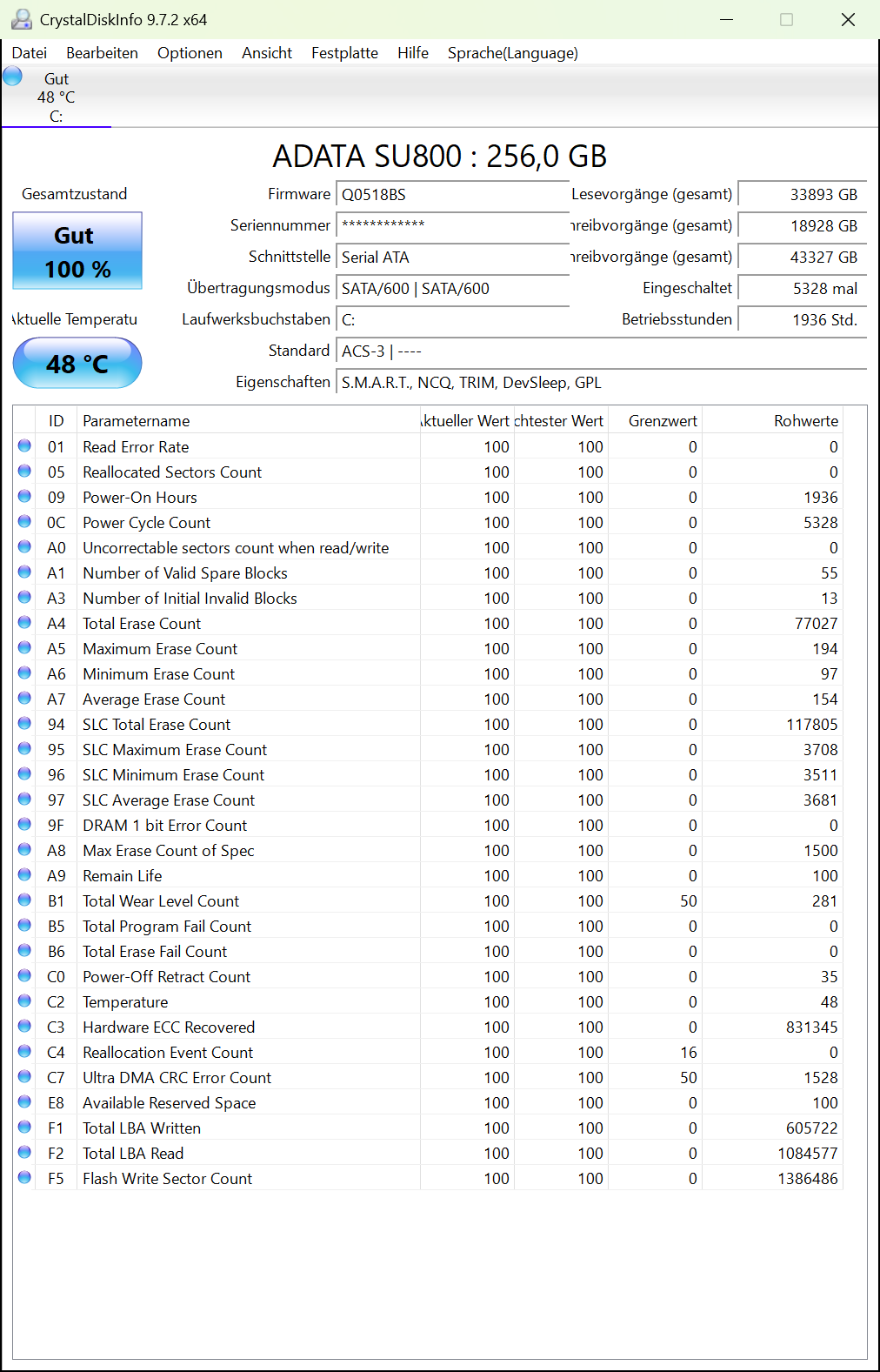Click the blue disk status orb for drive C:
The height and width of the screenshot is (1372, 880).
pyautogui.click(x=12, y=77)
